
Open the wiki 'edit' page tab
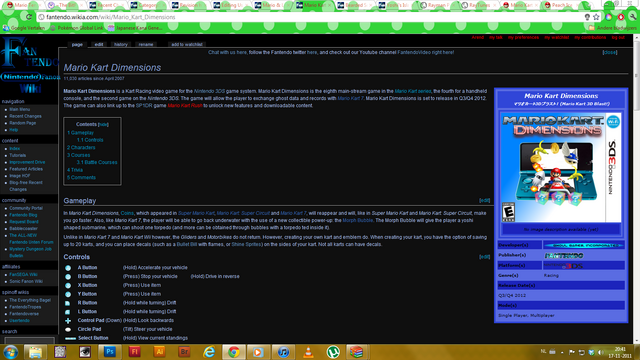coord(99,44)
